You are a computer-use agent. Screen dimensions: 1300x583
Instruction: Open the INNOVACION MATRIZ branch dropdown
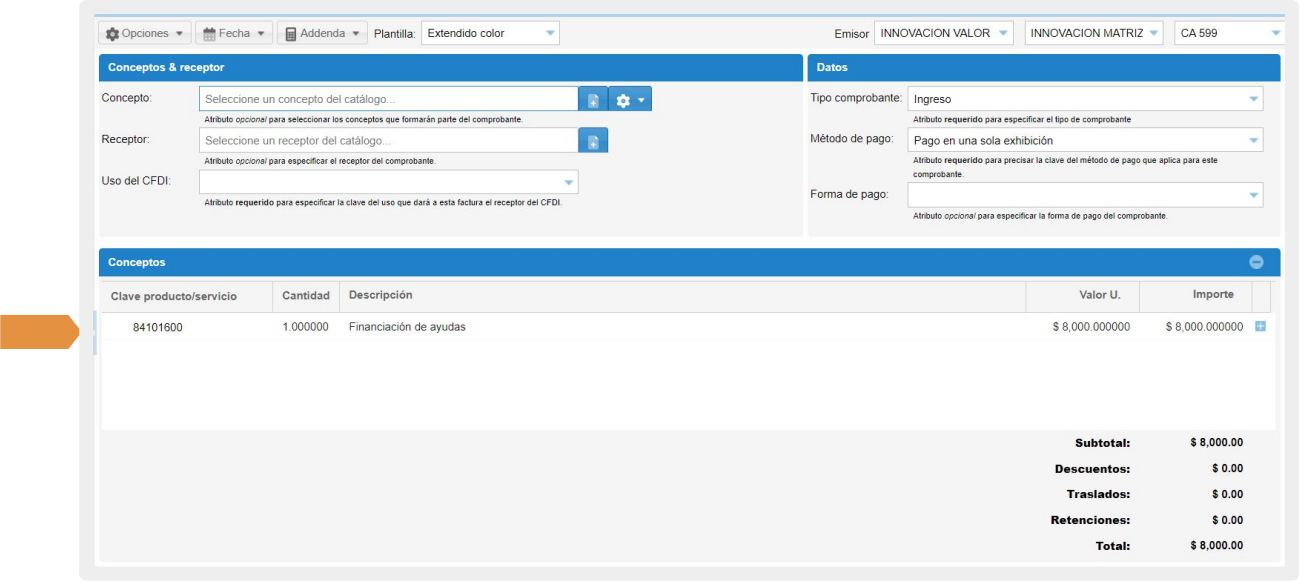[x=1094, y=34]
